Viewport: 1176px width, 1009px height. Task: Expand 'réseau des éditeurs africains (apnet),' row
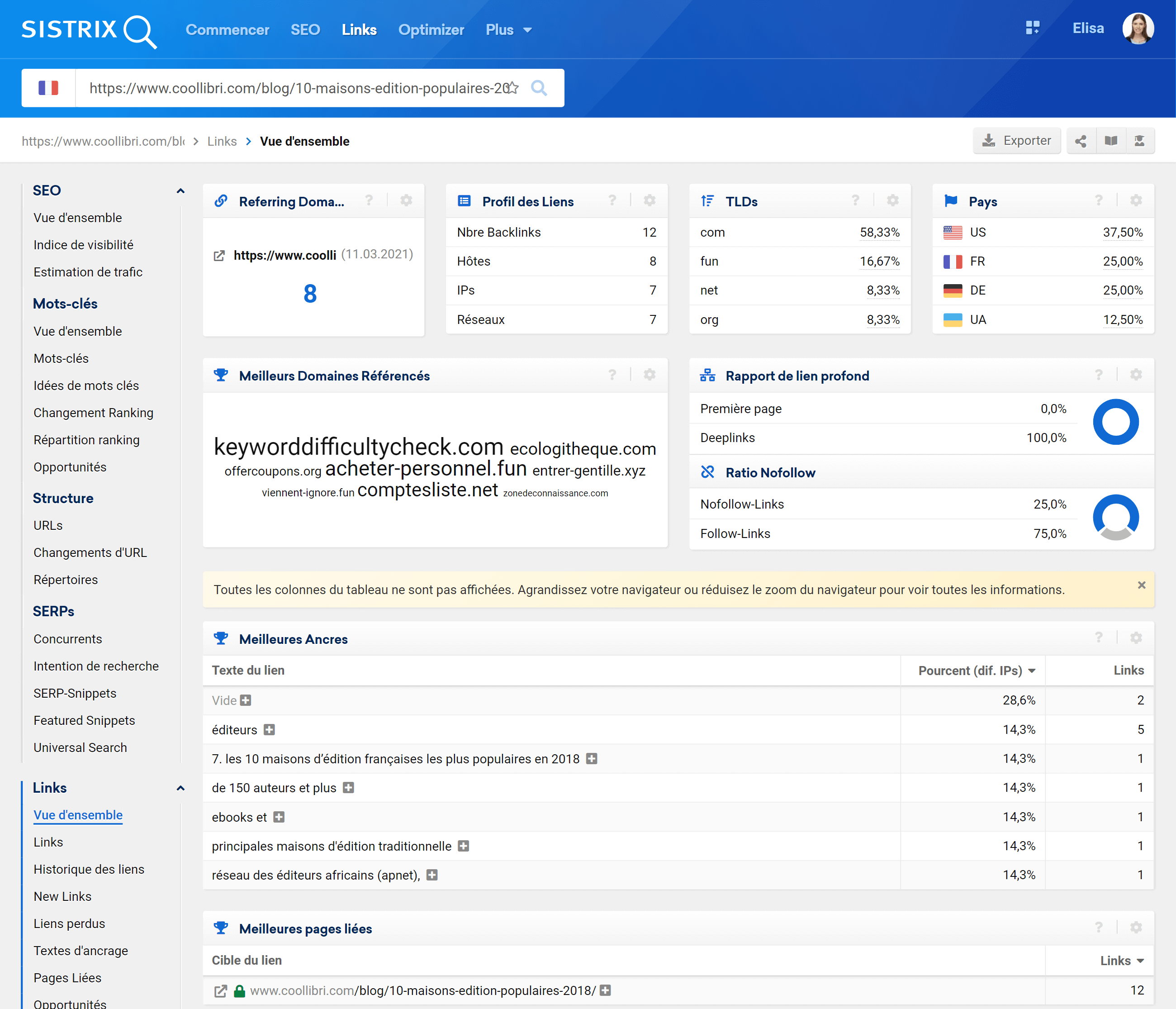432,875
